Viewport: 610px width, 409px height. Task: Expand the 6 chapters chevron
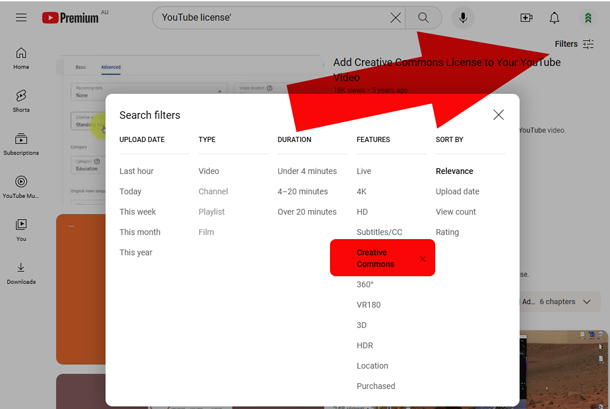587,302
